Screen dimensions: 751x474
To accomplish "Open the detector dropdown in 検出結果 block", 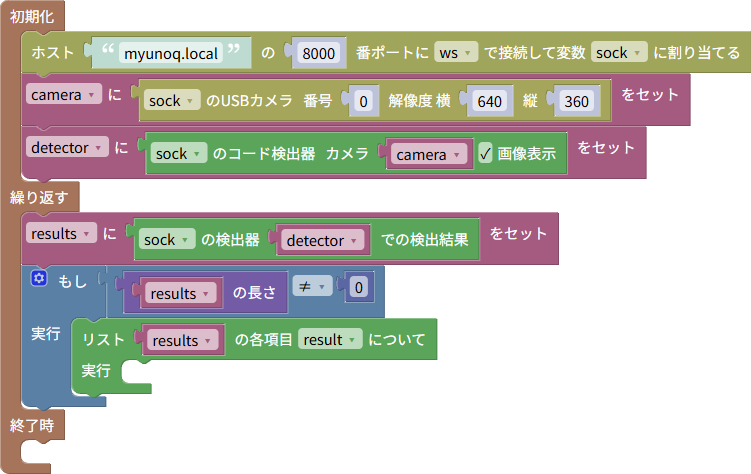I will tap(322, 240).
